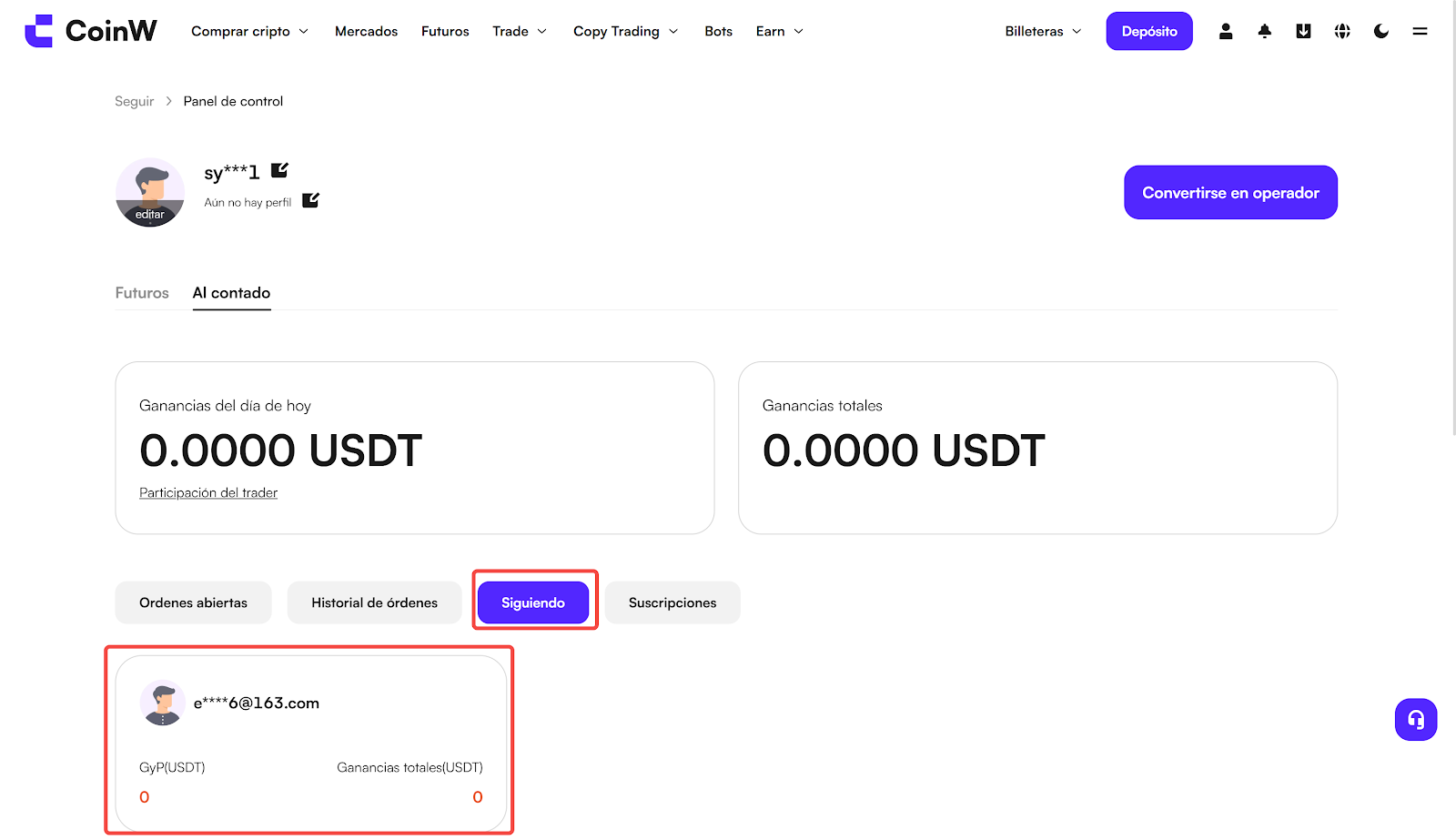Click the app download icon
1456x840 pixels.
[x=1303, y=31]
